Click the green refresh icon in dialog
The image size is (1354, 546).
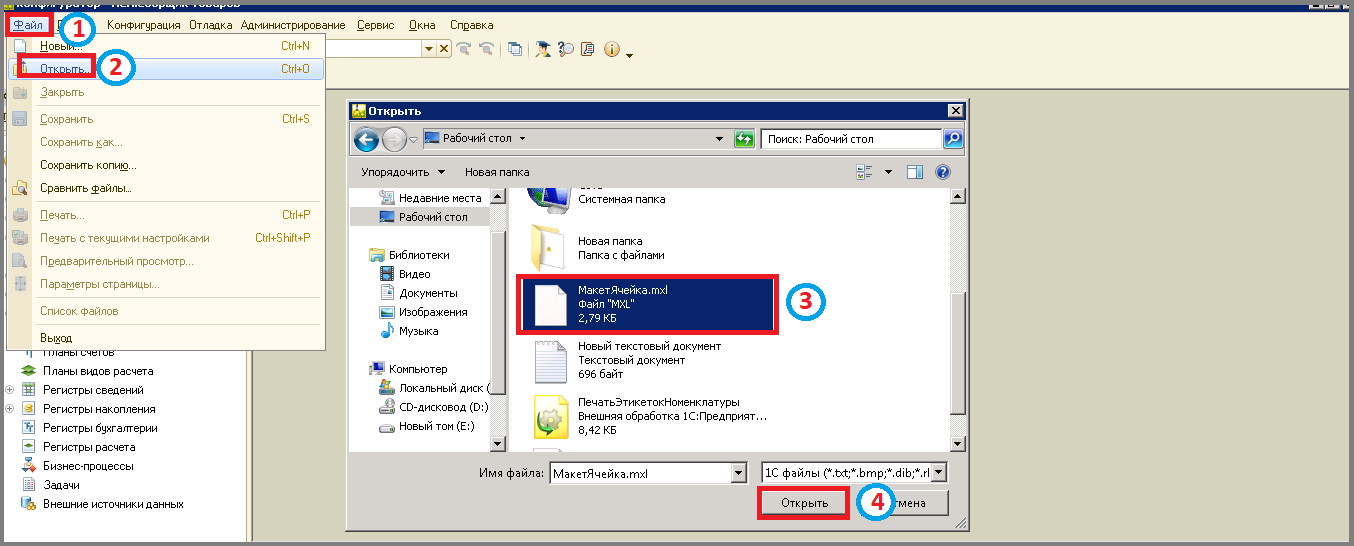pos(744,139)
